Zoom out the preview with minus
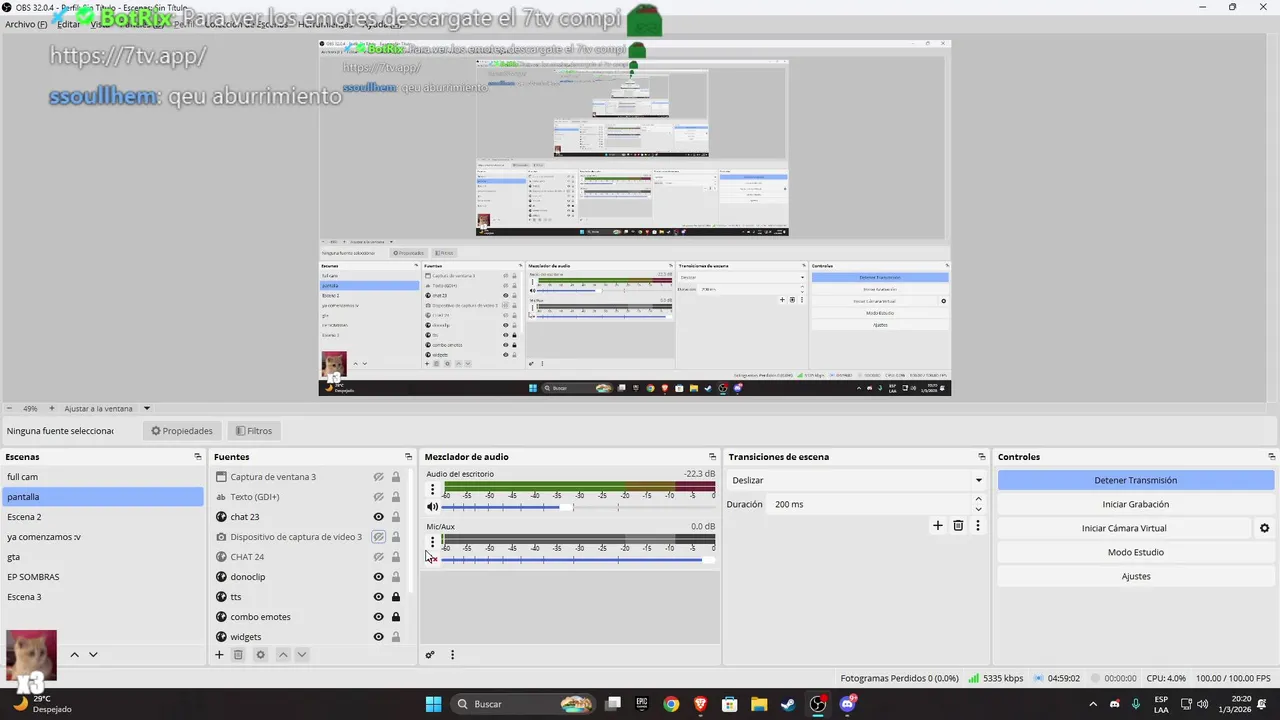The image size is (1280, 720). [x=9, y=408]
